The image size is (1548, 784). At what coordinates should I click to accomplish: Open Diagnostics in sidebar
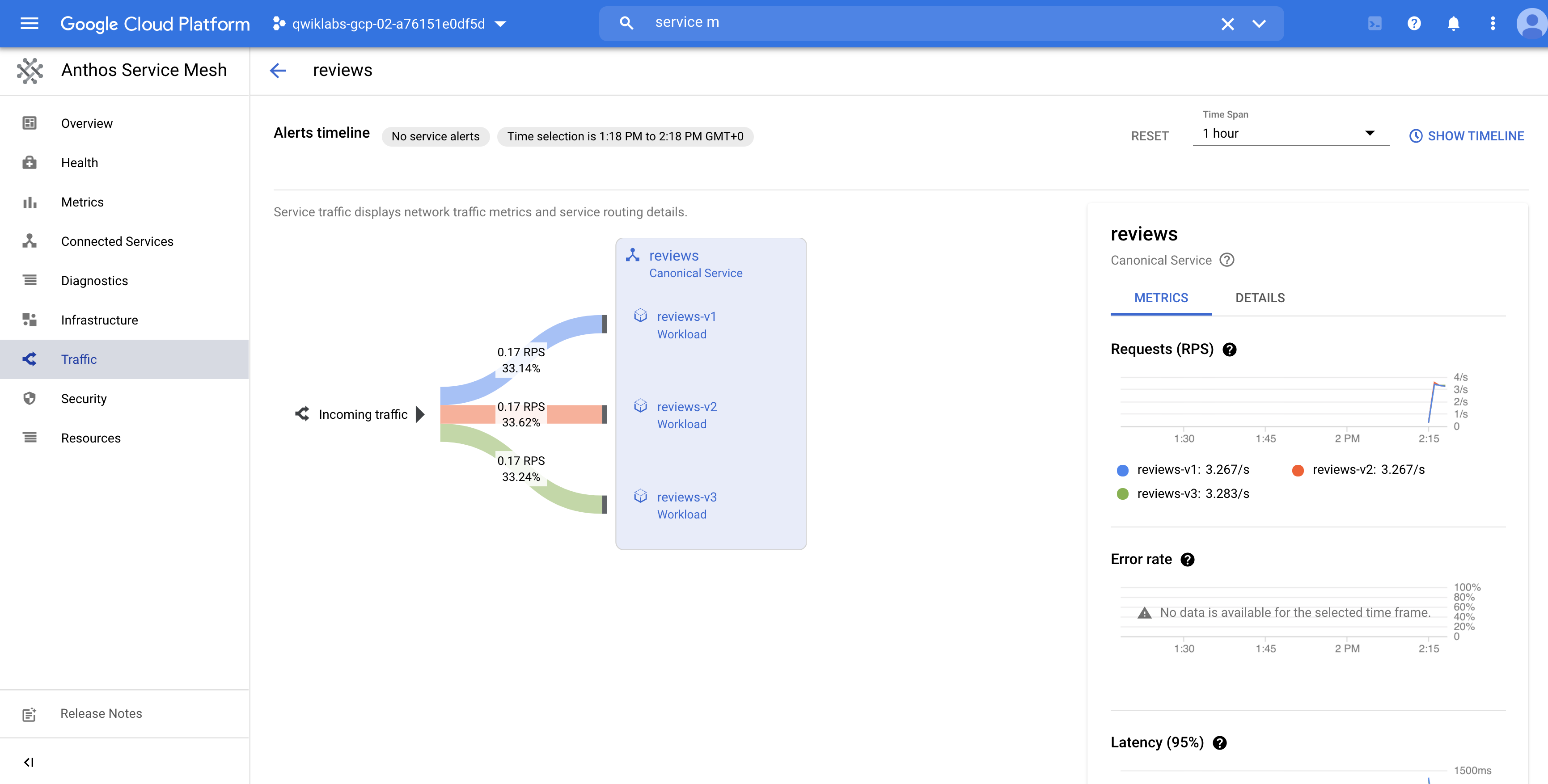124,281
